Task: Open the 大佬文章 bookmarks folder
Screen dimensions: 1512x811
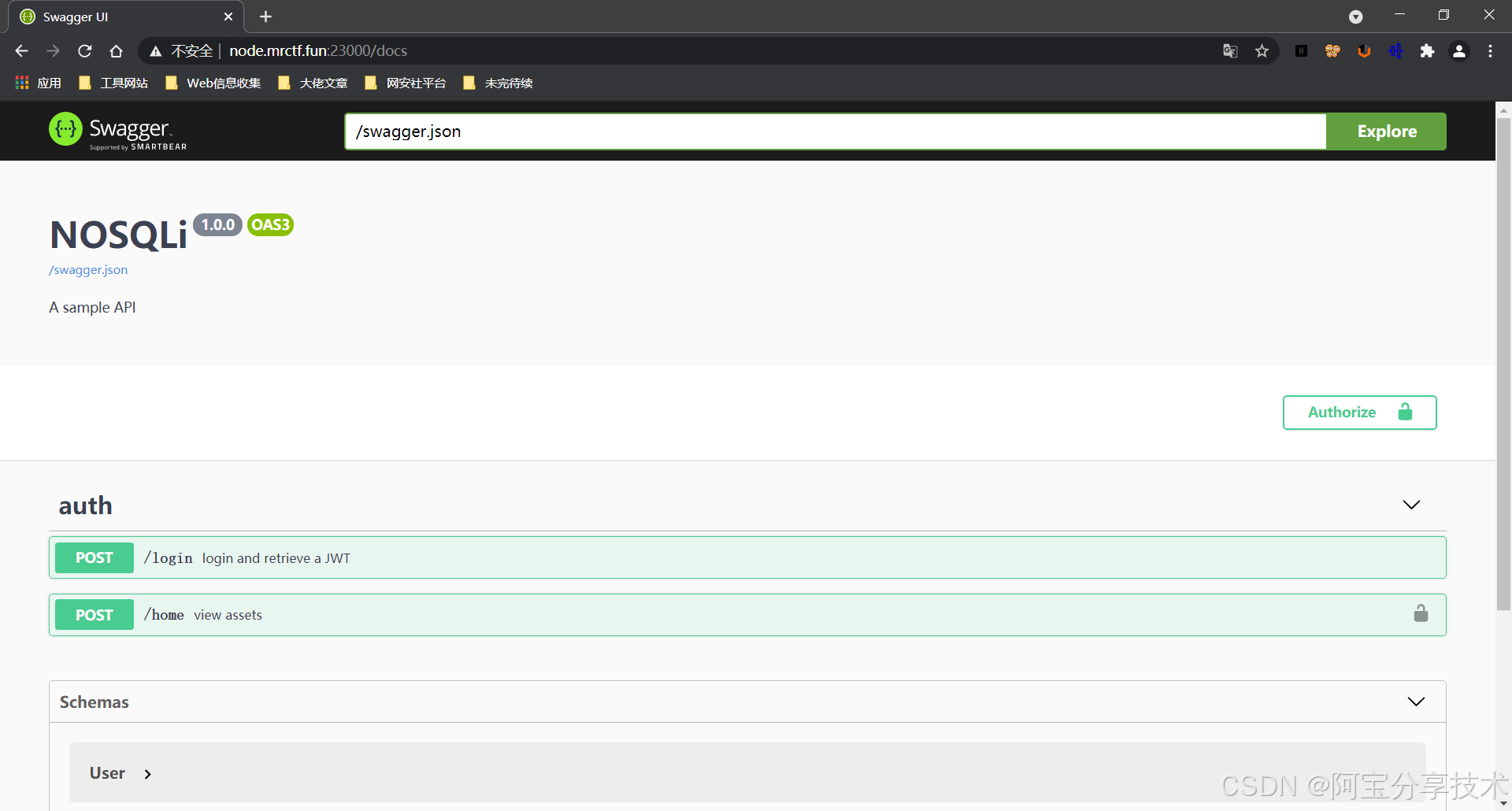Action: pyautogui.click(x=313, y=83)
